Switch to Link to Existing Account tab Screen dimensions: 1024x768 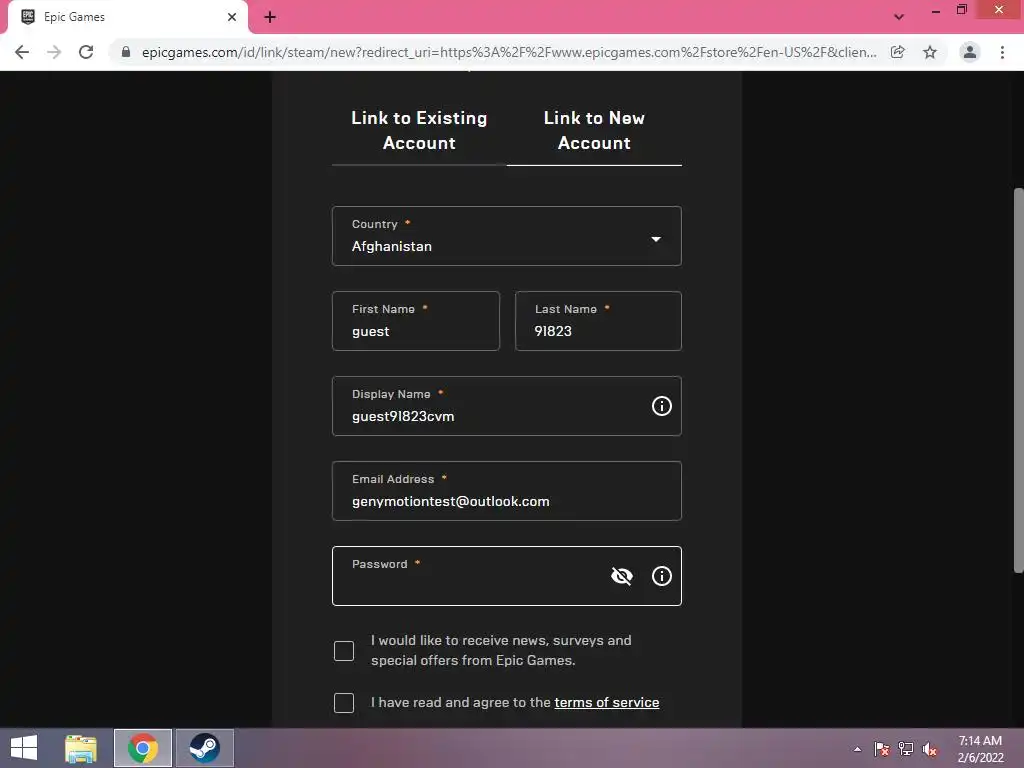(419, 131)
